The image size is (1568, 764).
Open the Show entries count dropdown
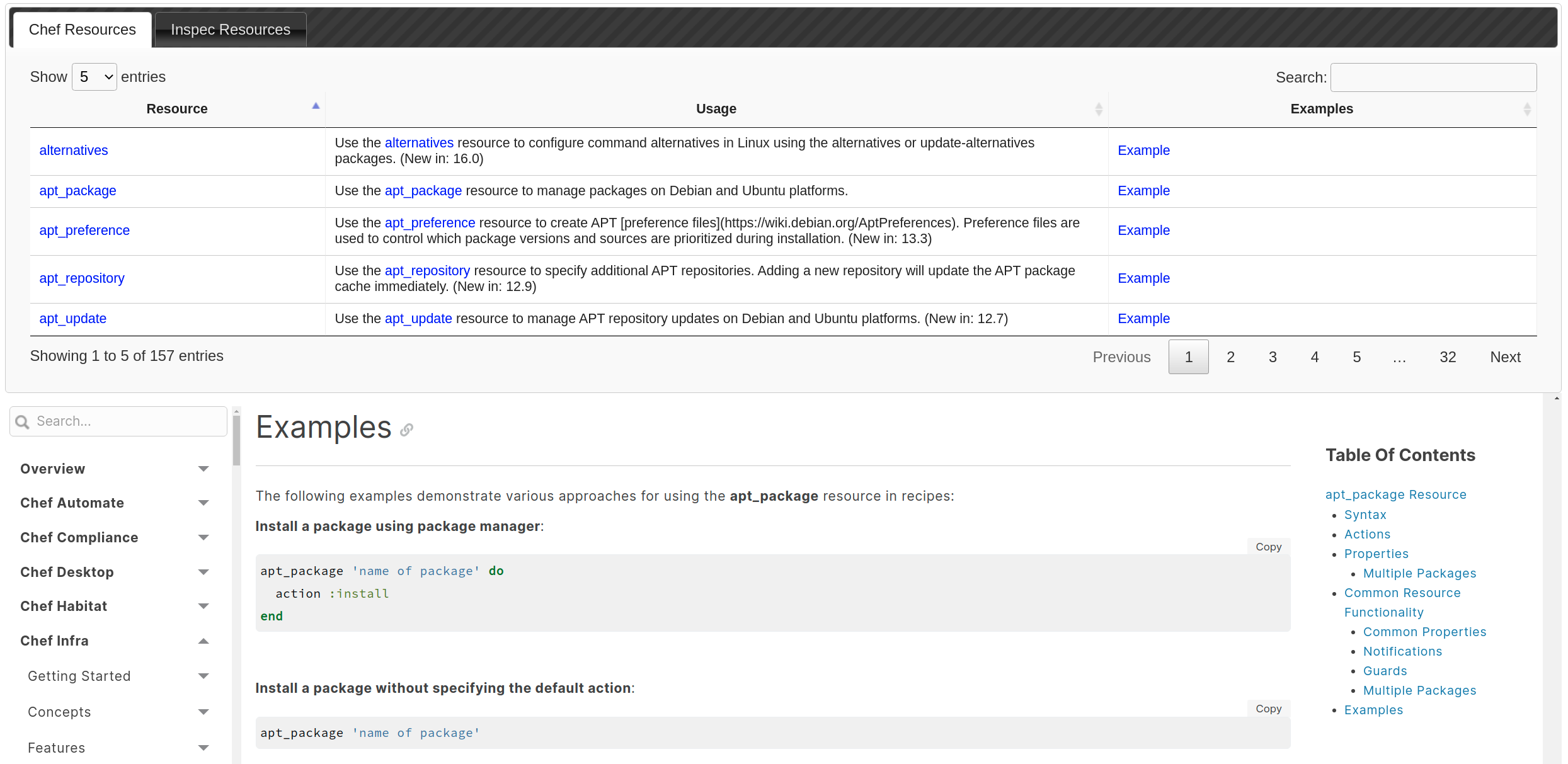(94, 77)
